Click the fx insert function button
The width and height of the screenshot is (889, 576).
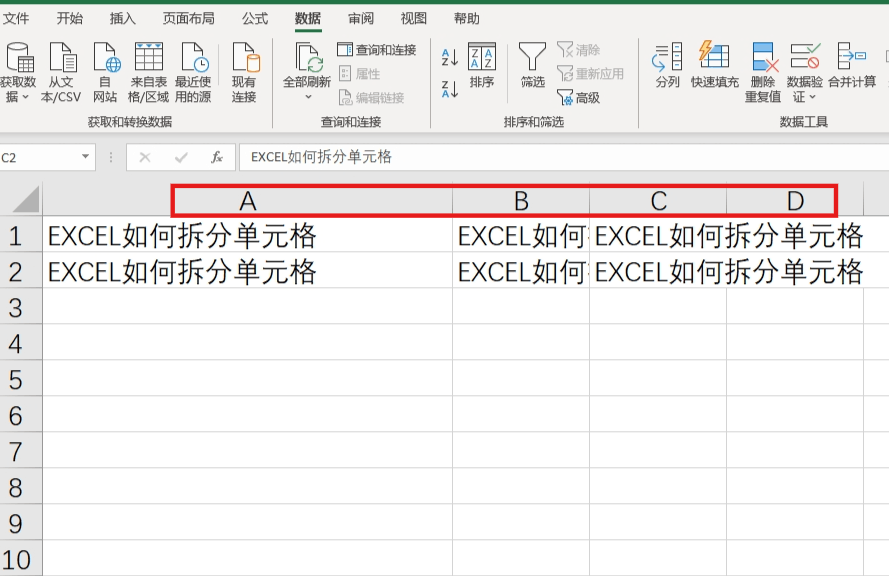[x=217, y=157]
